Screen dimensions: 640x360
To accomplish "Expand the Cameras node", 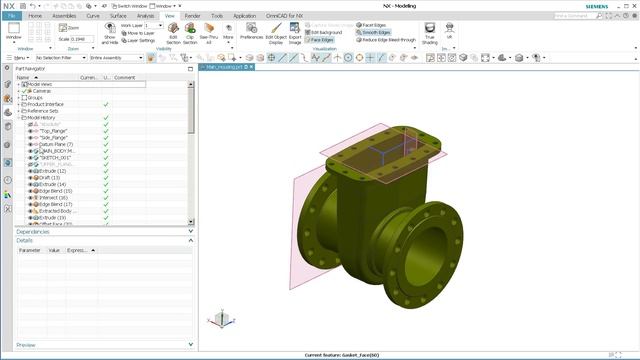I will point(18,91).
